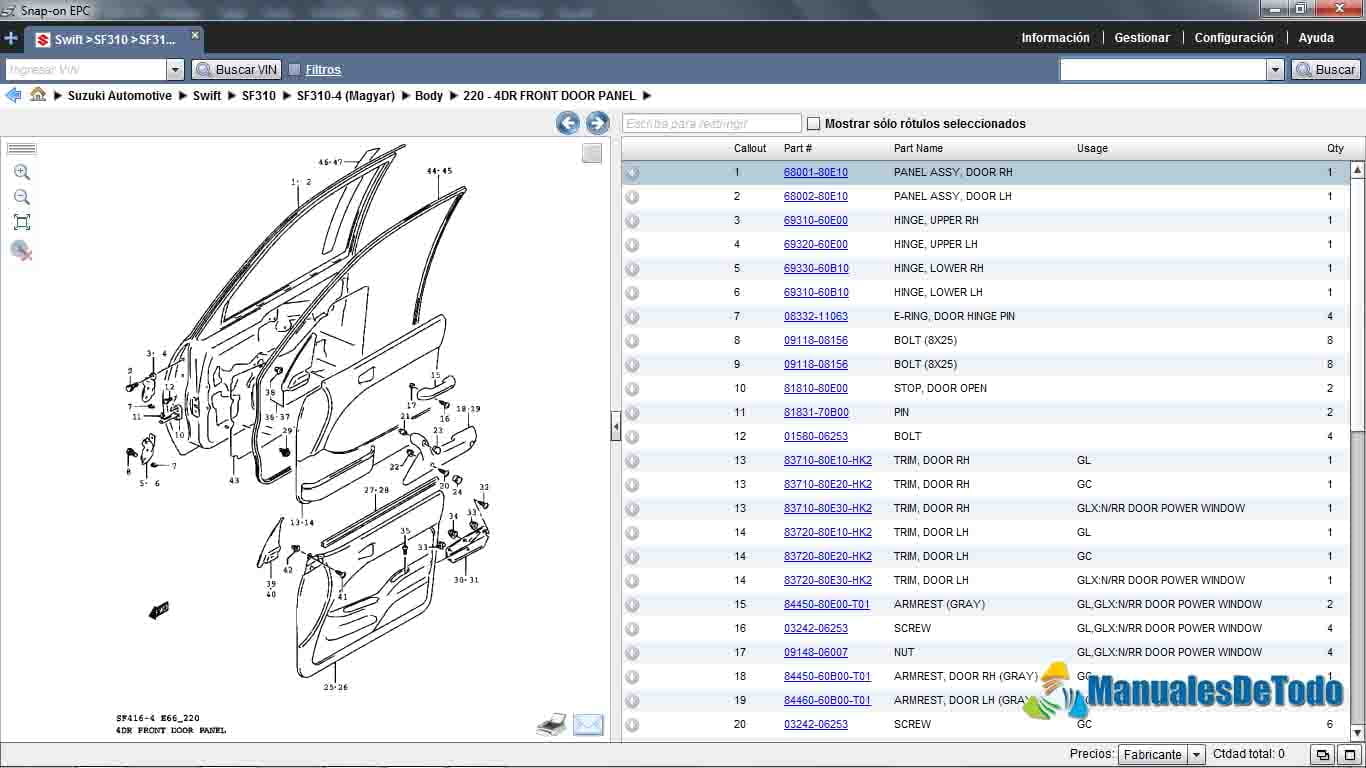Viewport: 1366px width, 768px height.
Task: Go to home icon in breadcrumb
Action: tap(38, 95)
